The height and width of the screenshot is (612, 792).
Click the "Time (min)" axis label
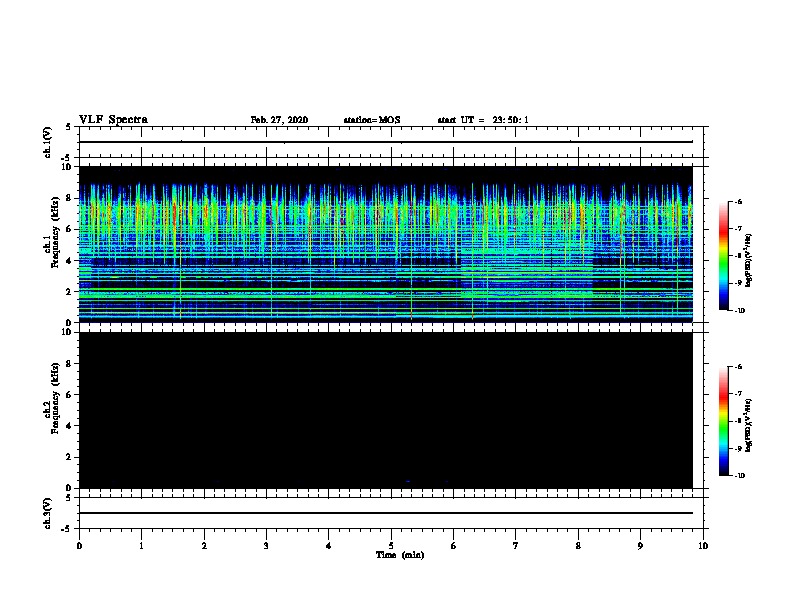click(x=400, y=555)
